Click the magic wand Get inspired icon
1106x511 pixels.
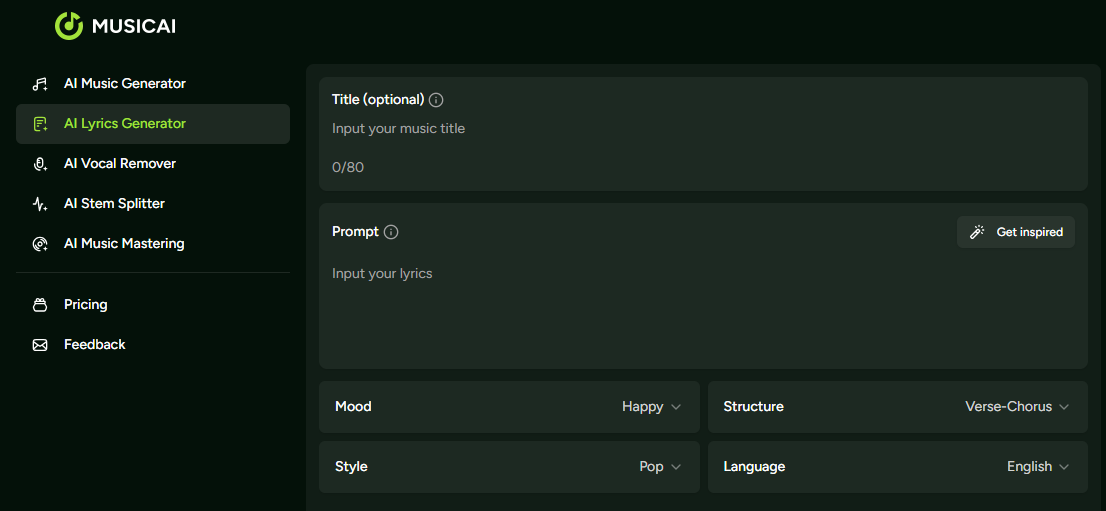point(977,232)
